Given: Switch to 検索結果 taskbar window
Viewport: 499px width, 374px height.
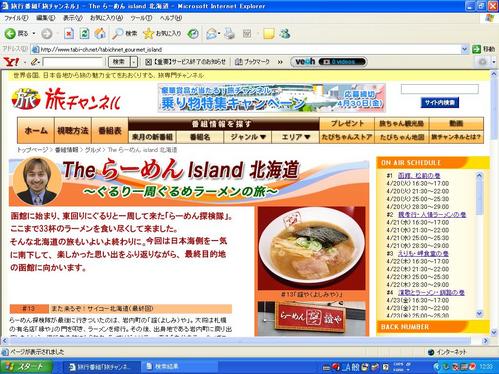Looking at the screenshot, I should (178, 367).
